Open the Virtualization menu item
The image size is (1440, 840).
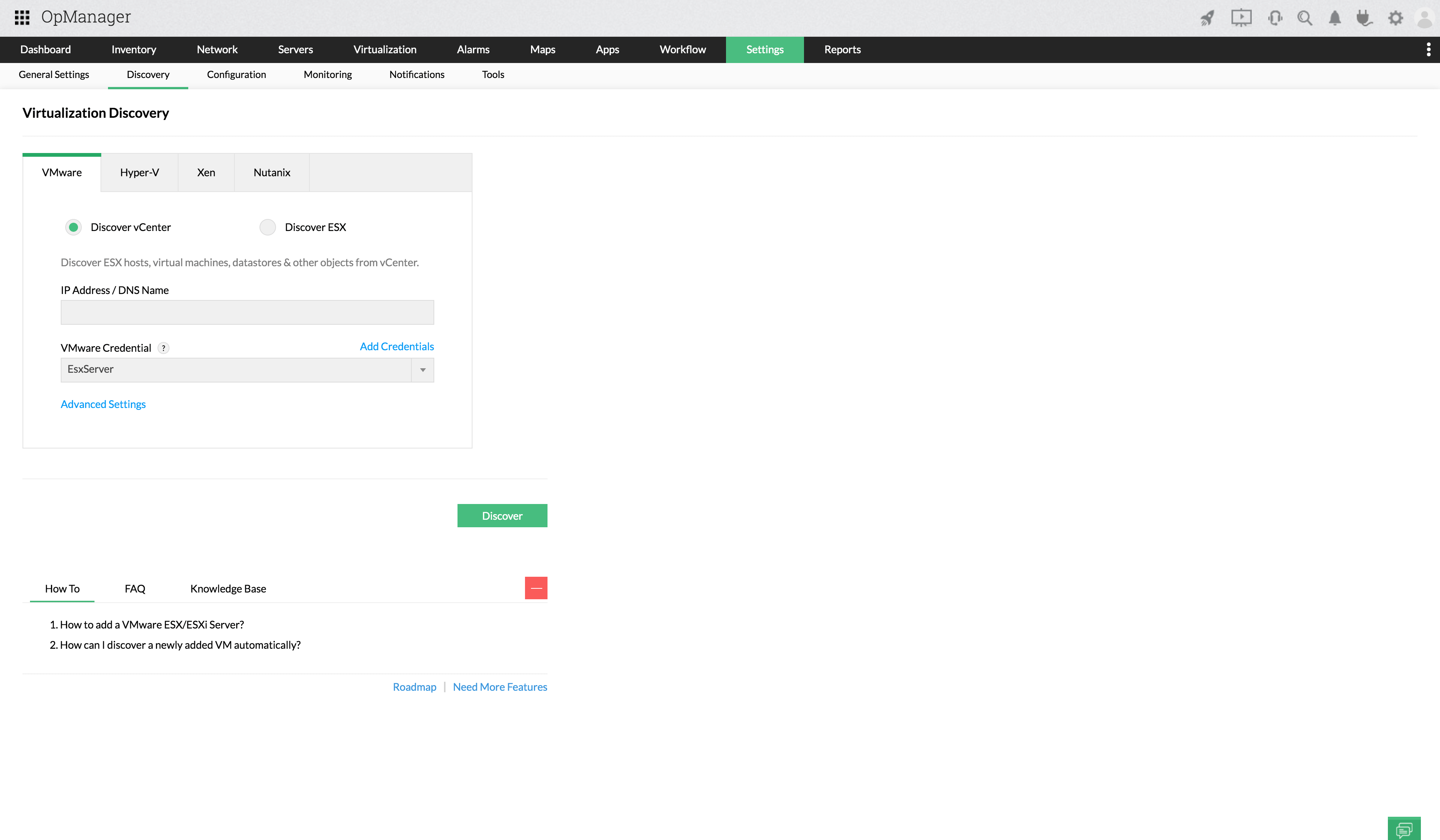click(x=385, y=50)
